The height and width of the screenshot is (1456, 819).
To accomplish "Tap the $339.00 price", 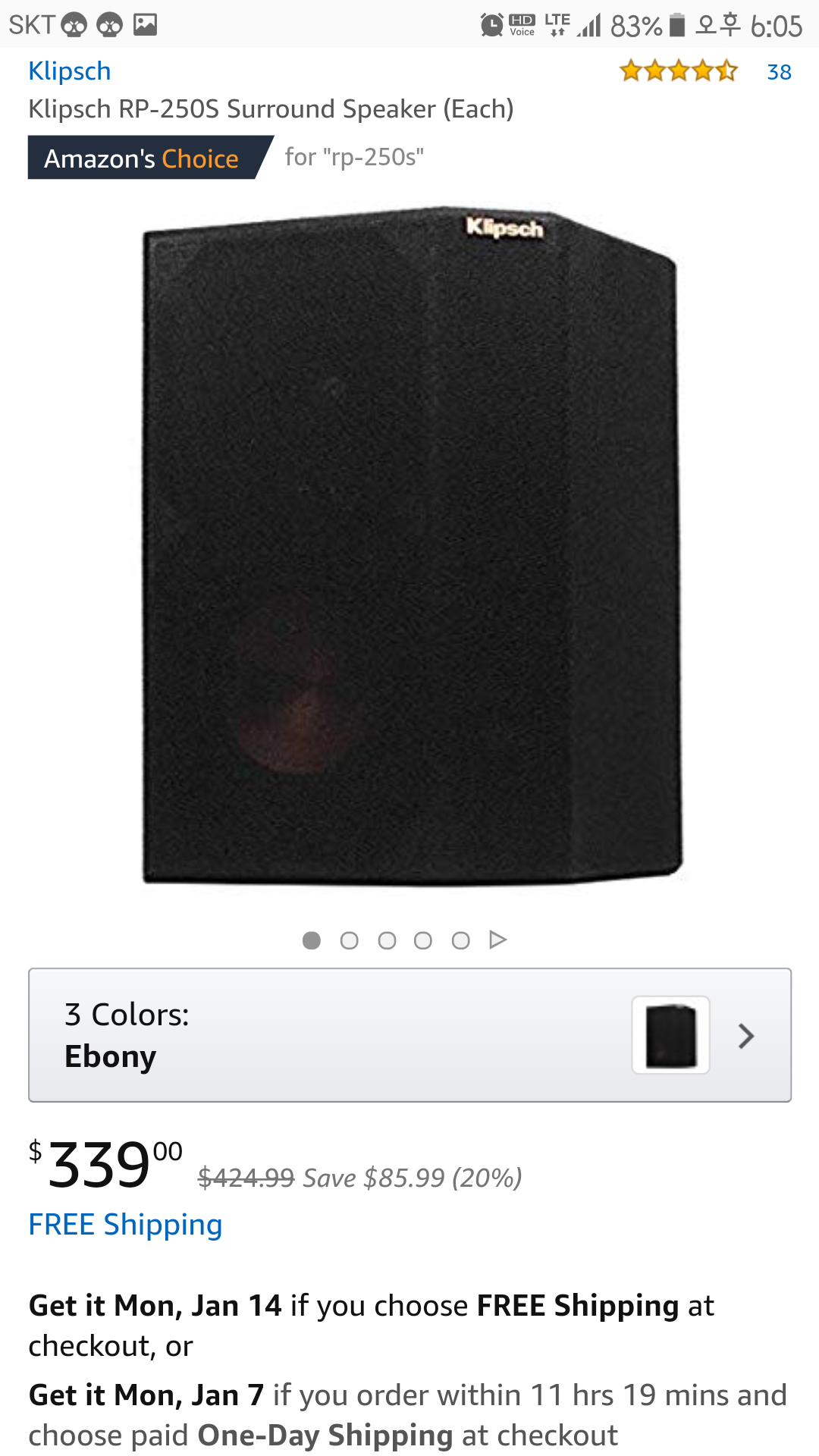I will 106,1164.
